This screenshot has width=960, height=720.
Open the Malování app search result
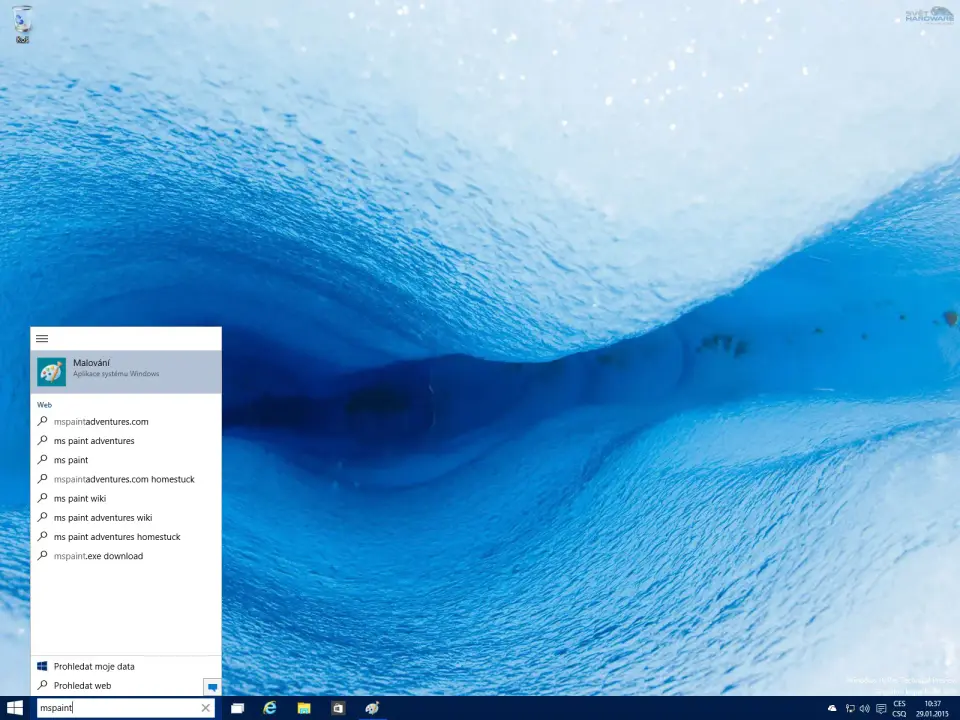[125, 371]
